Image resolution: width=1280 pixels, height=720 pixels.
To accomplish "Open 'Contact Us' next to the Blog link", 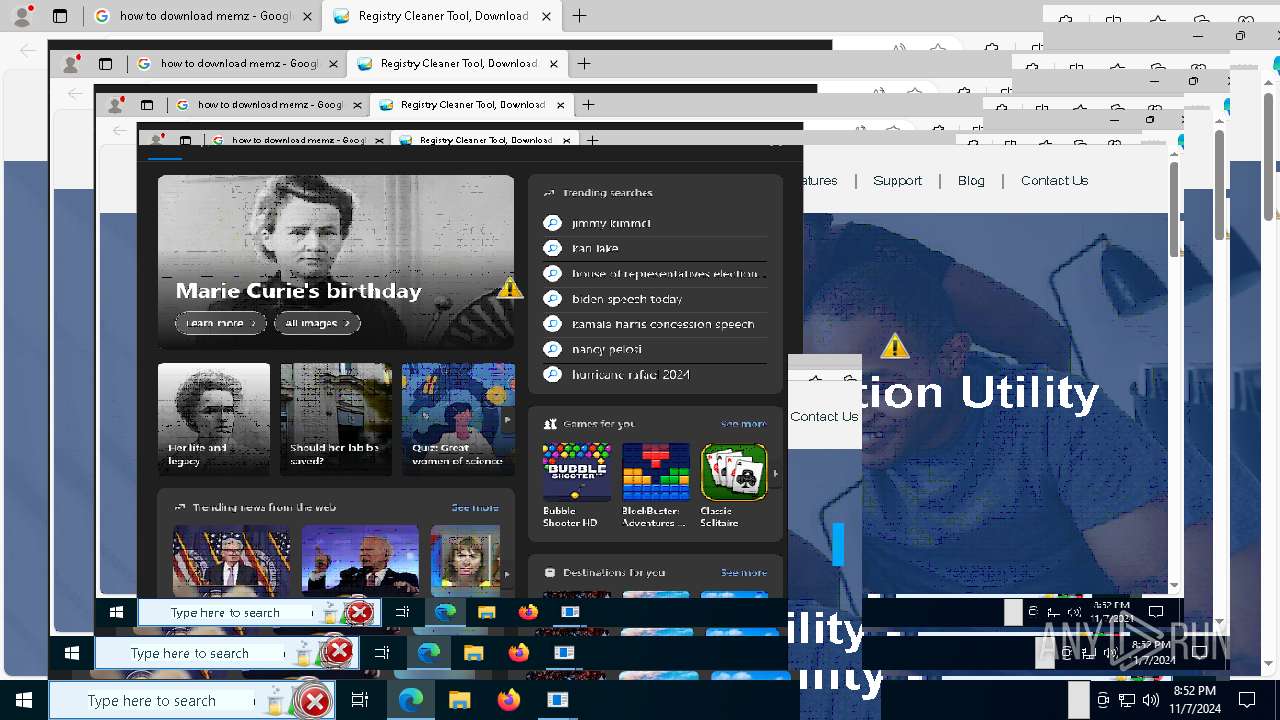I will click(1054, 181).
